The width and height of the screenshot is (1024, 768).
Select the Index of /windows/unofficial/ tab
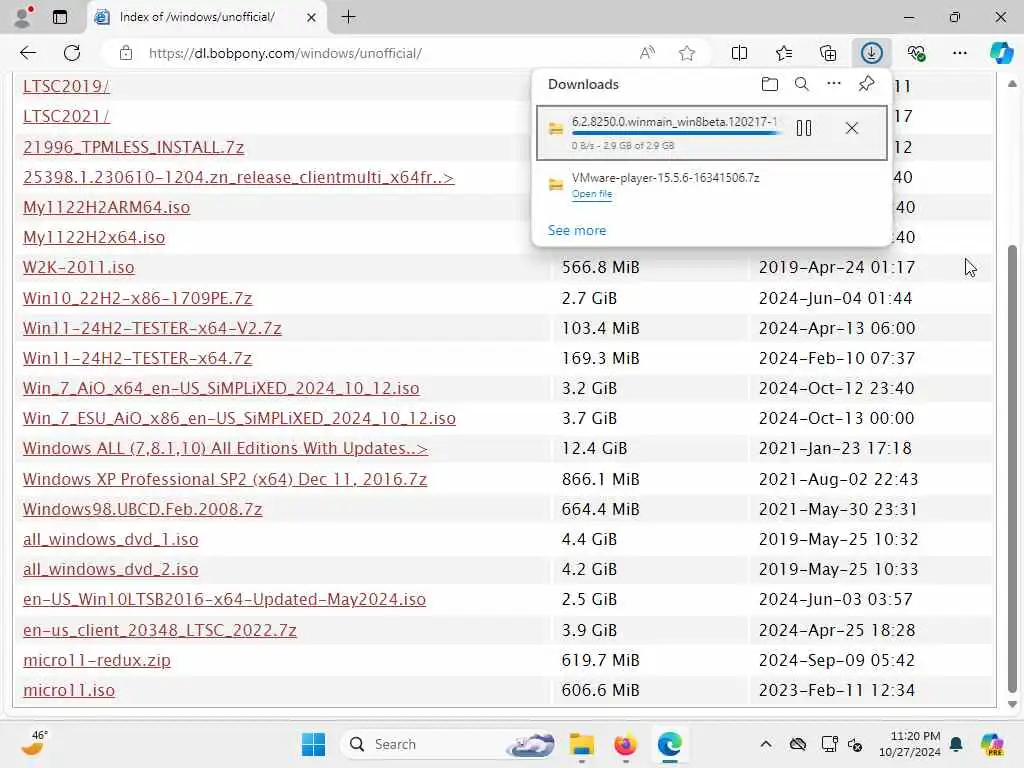206,17
